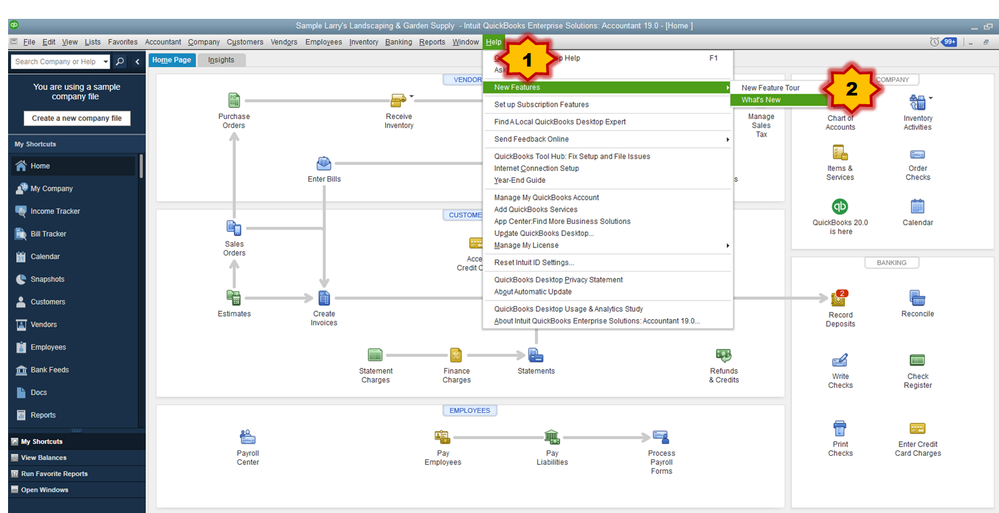Open Write Checks
This screenshot has height=513, width=999.
840,360
